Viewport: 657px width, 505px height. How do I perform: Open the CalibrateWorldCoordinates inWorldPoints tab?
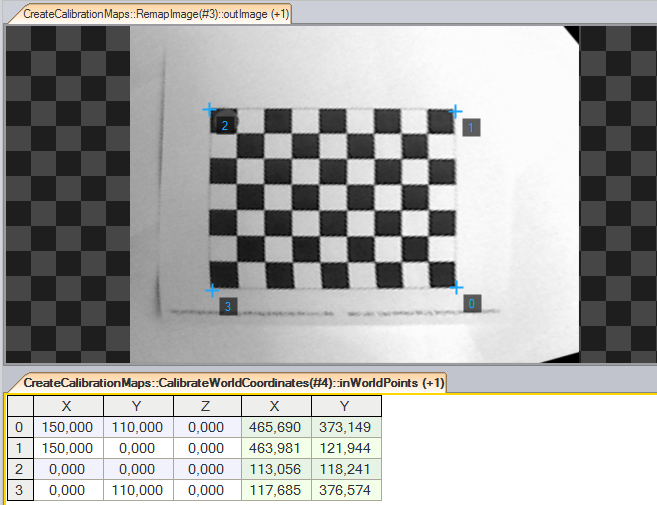pos(226,383)
